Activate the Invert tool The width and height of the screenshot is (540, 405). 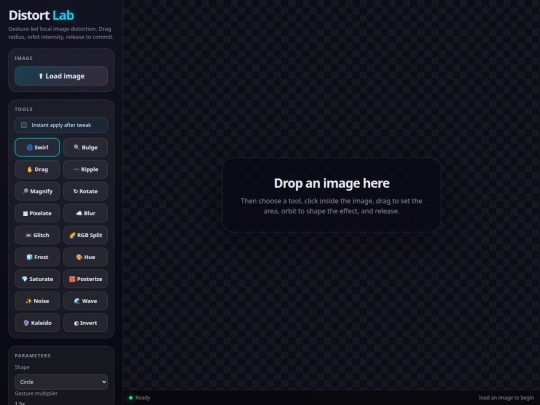click(x=85, y=323)
